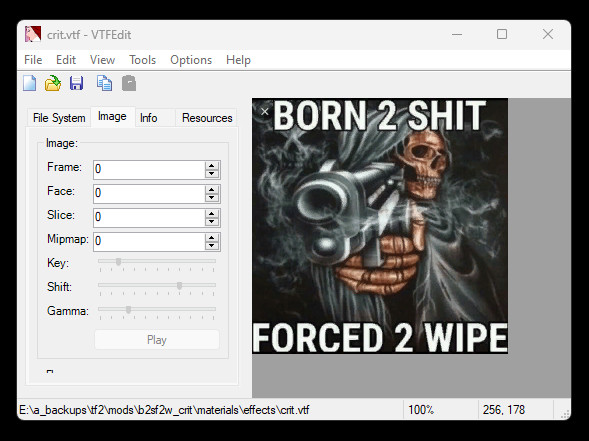Decrease Slice with the down arrow

pyautogui.click(x=212, y=222)
